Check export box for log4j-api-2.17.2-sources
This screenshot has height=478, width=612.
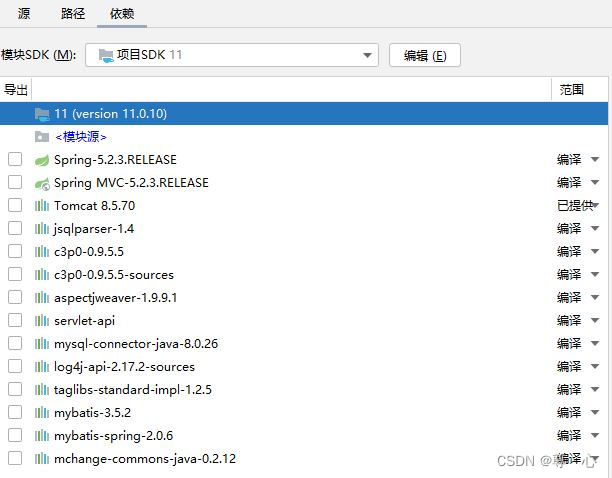15,366
